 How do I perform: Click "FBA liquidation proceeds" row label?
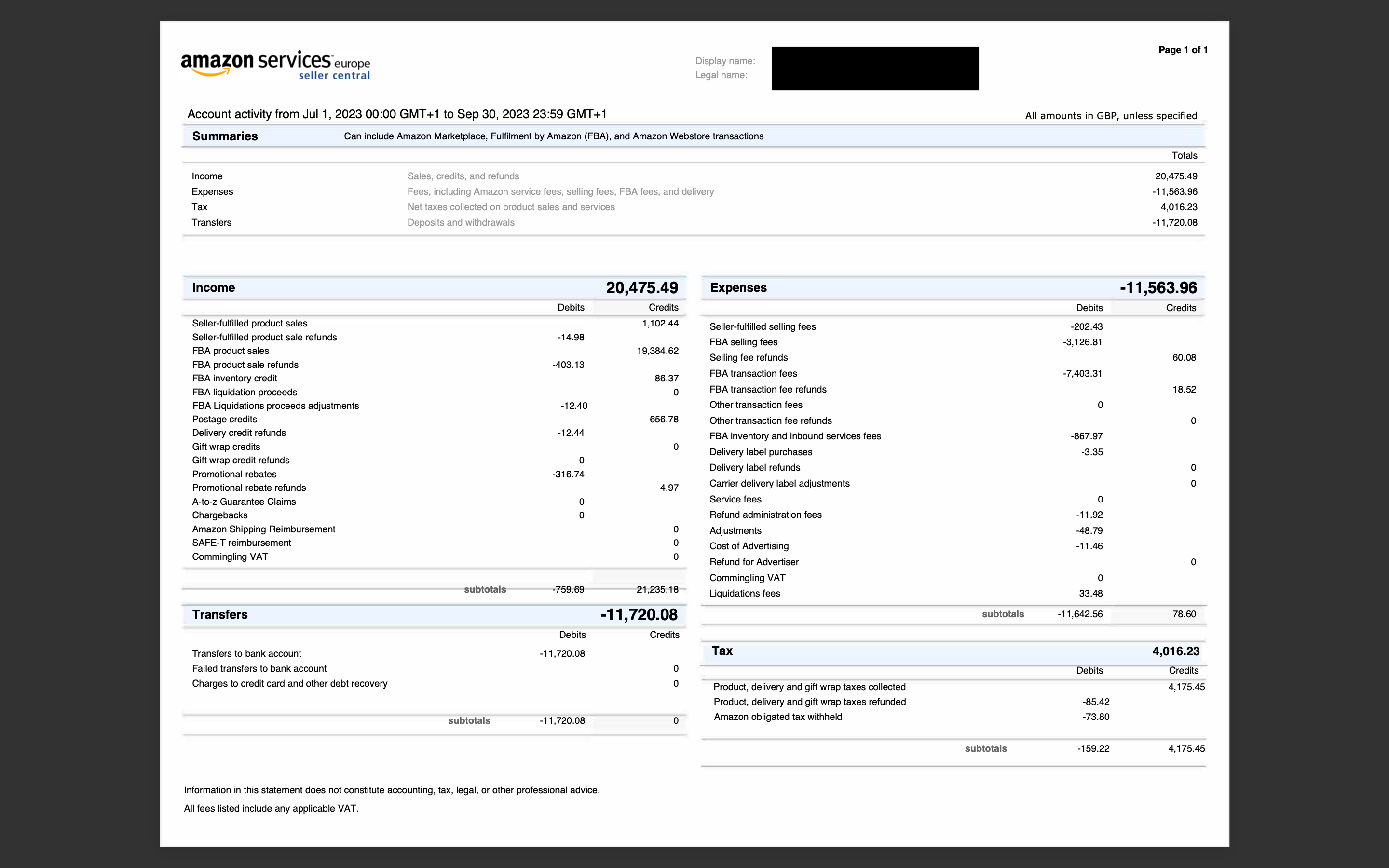click(245, 392)
